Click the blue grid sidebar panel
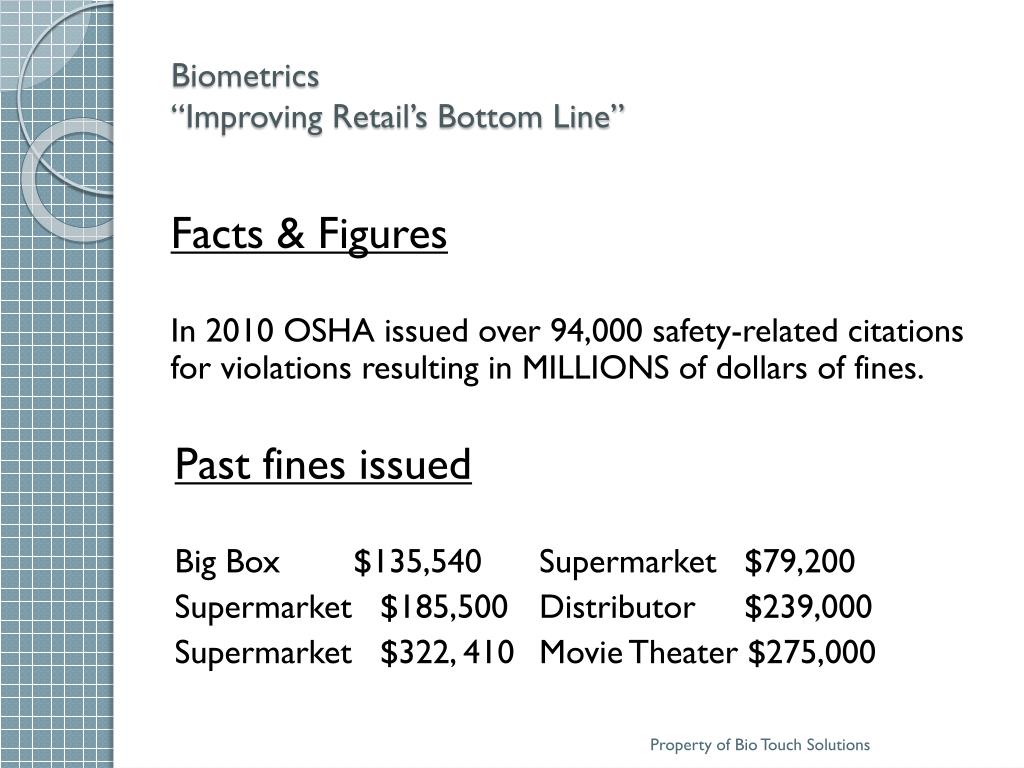Screen dimensions: 1024x768 click(x=57, y=384)
